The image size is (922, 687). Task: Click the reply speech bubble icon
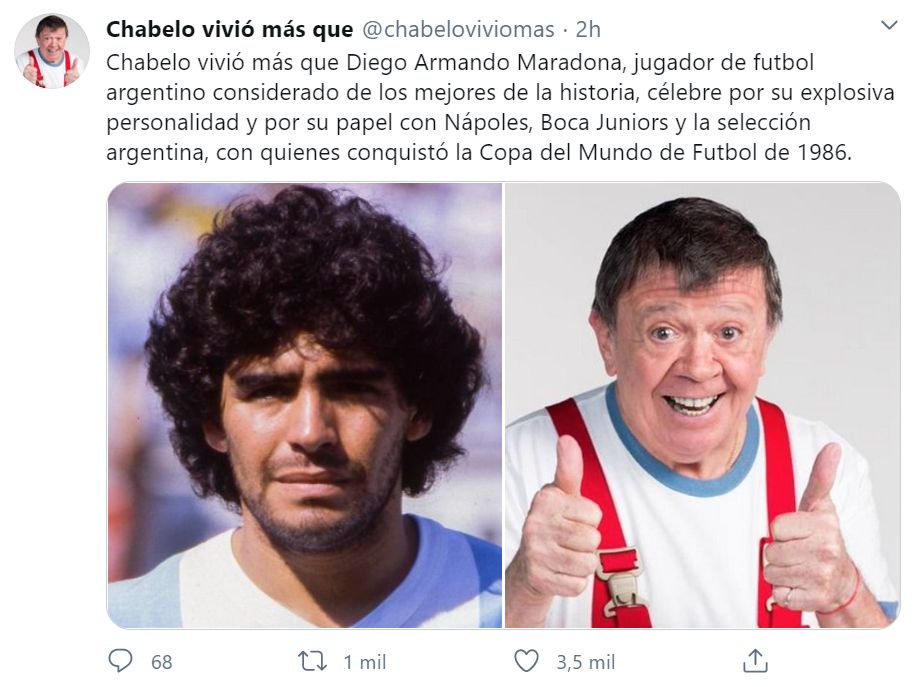(x=121, y=661)
